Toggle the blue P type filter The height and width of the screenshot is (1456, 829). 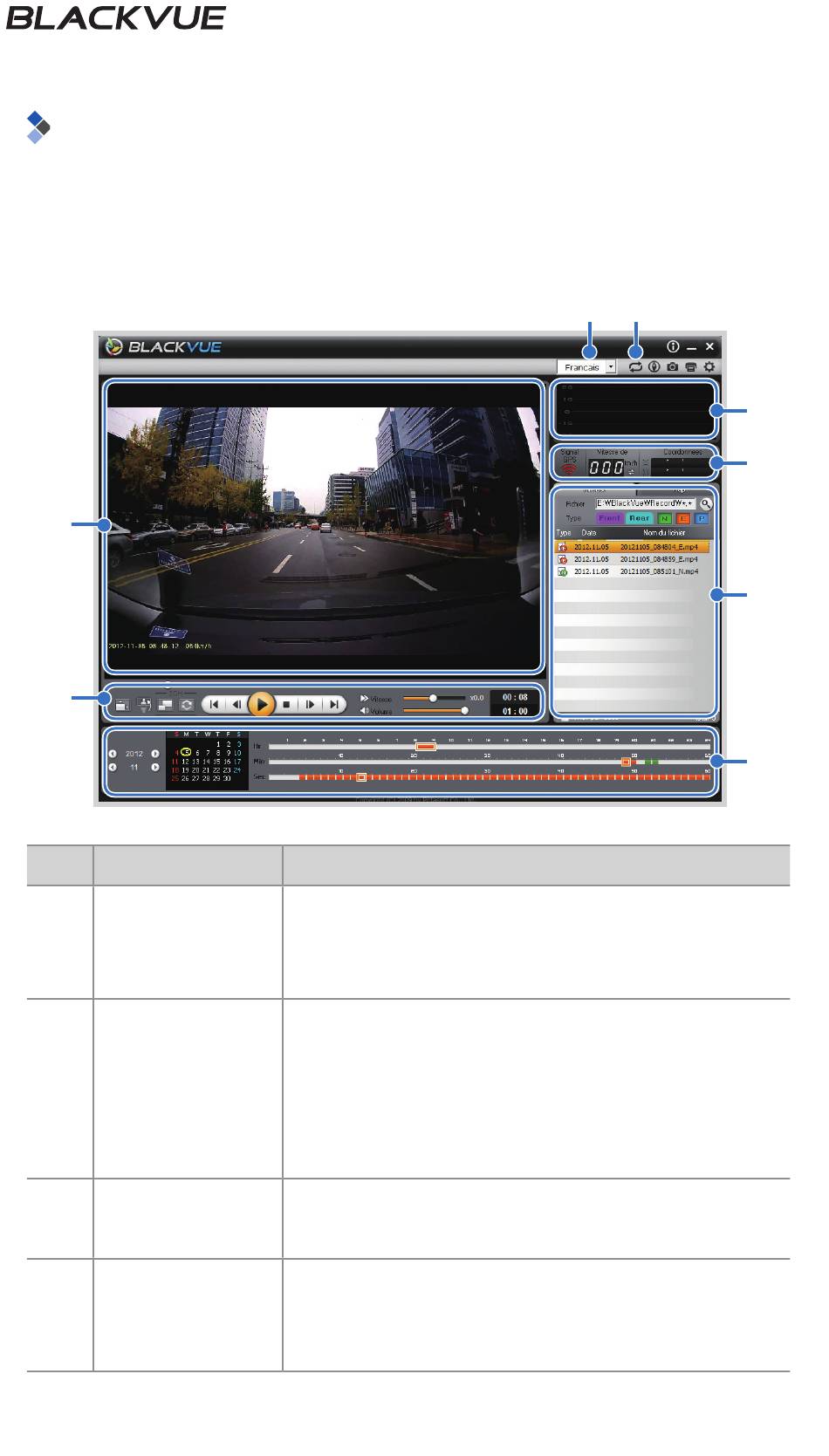(702, 518)
